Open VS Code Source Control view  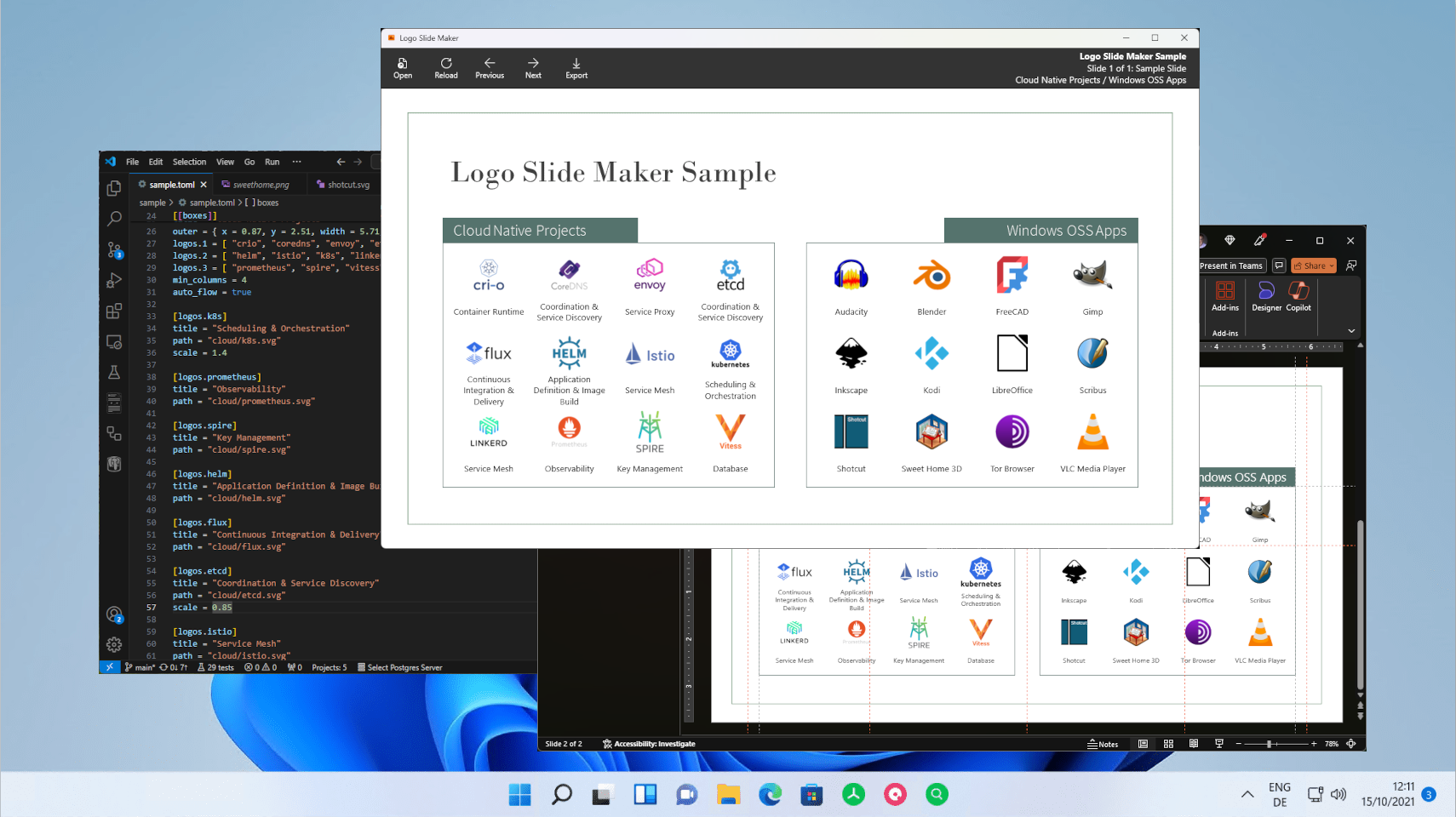[x=114, y=249]
